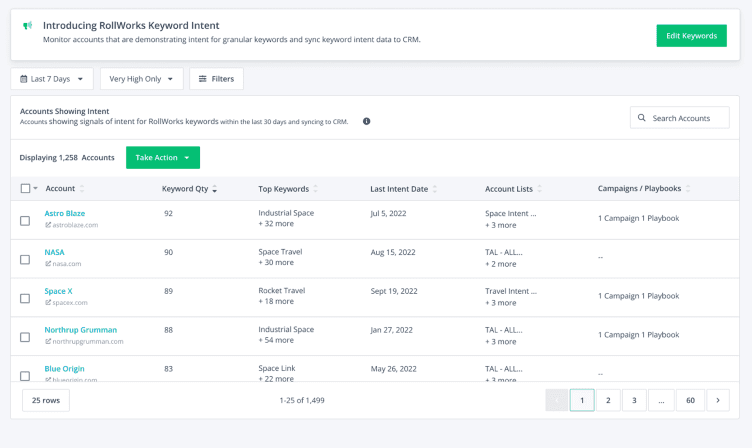Sort by Last Intent Date column arrows
752x448 pixels.
[435, 189]
